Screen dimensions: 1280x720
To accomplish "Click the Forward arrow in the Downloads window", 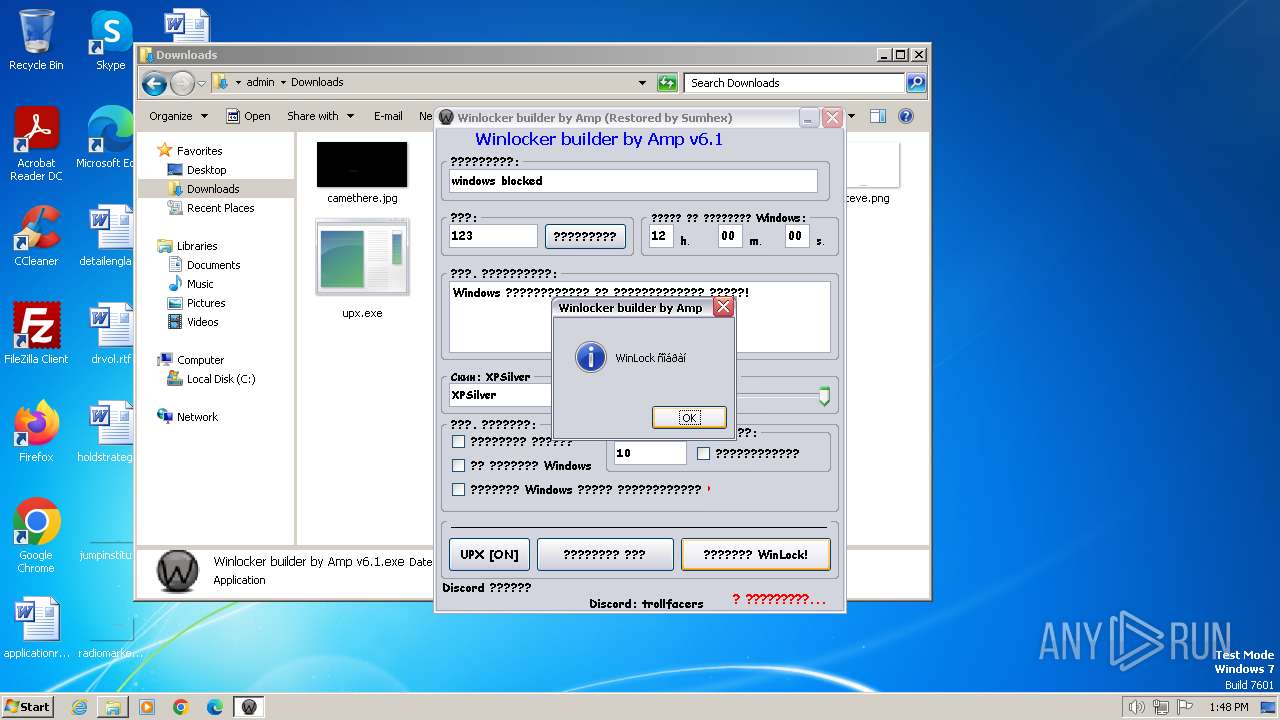I will (182, 83).
